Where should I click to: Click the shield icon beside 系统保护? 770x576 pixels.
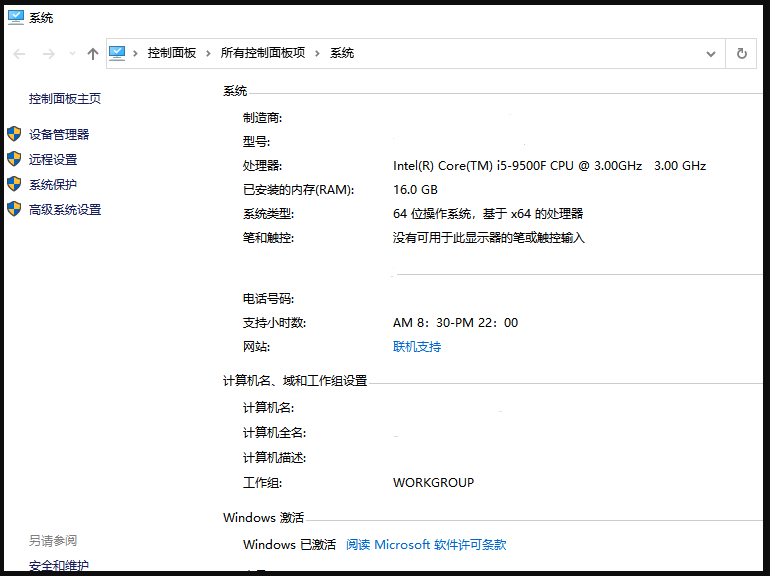(14, 184)
